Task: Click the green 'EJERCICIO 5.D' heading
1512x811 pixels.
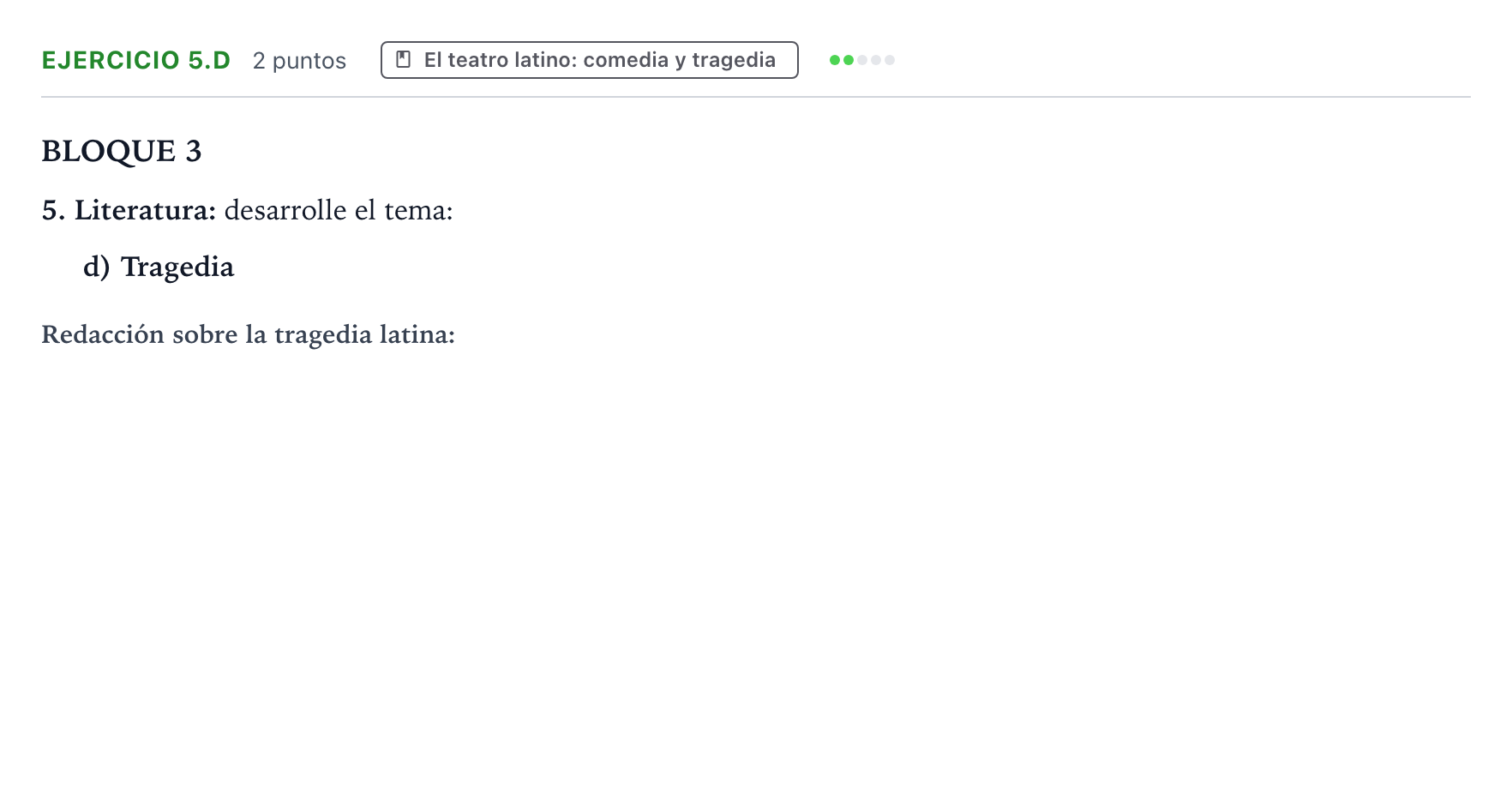Action: [136, 60]
